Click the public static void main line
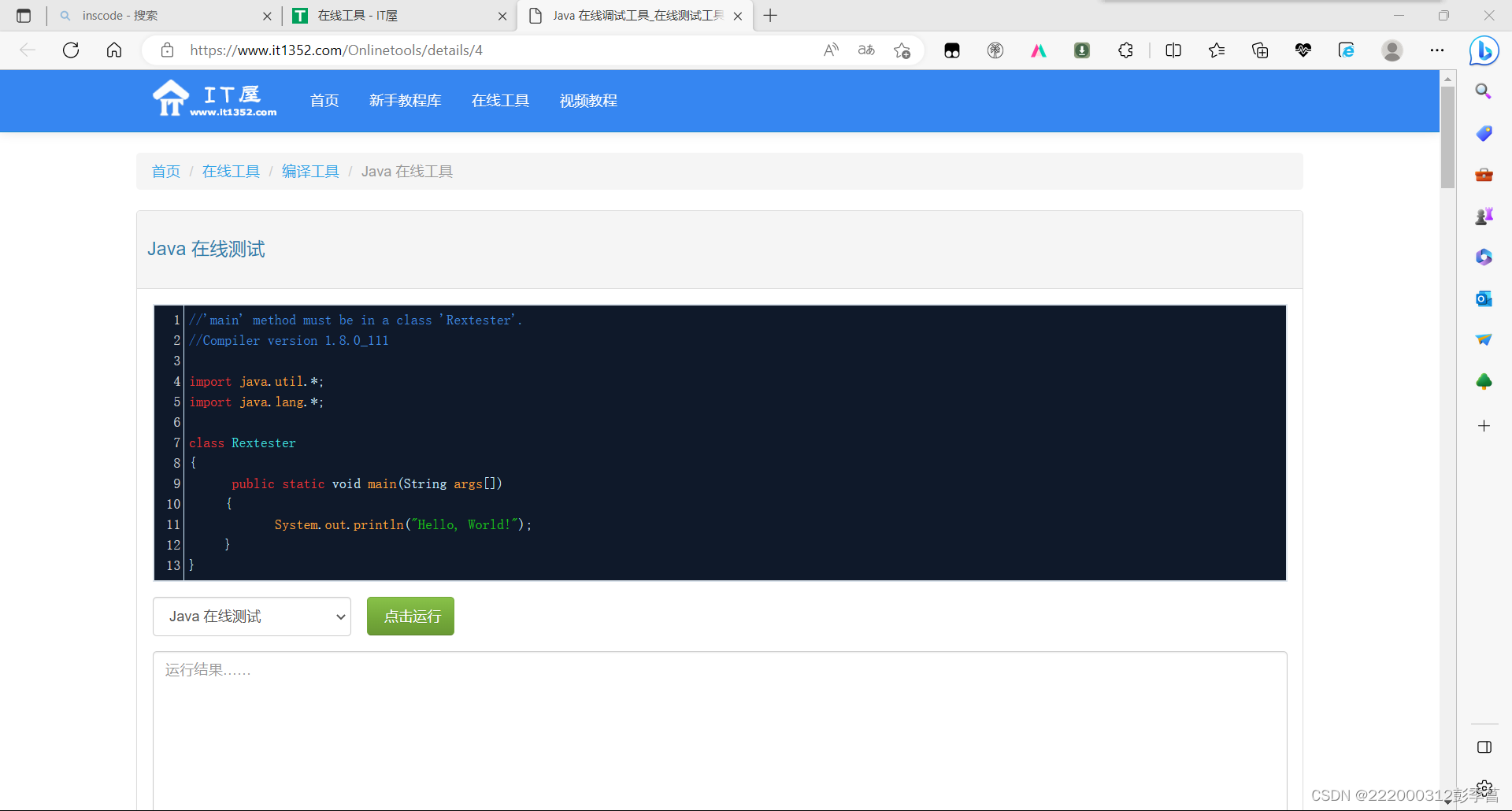Image resolution: width=1512 pixels, height=811 pixels. (367, 484)
